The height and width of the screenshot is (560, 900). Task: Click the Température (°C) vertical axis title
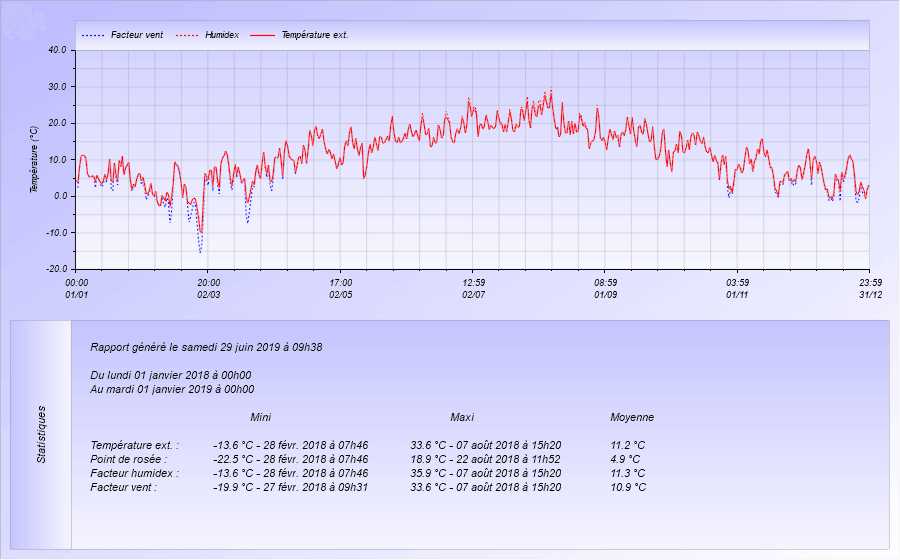pyautogui.click(x=34, y=159)
